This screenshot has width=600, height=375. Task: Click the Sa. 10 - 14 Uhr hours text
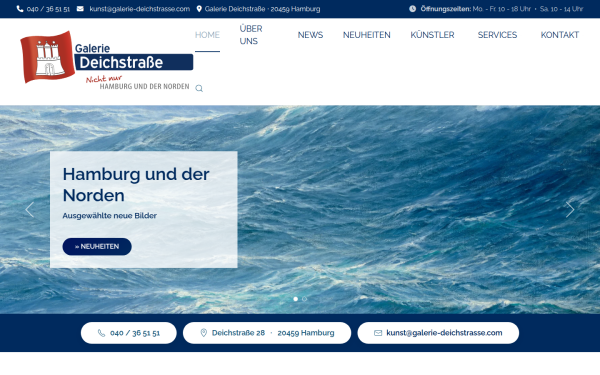(561, 9)
